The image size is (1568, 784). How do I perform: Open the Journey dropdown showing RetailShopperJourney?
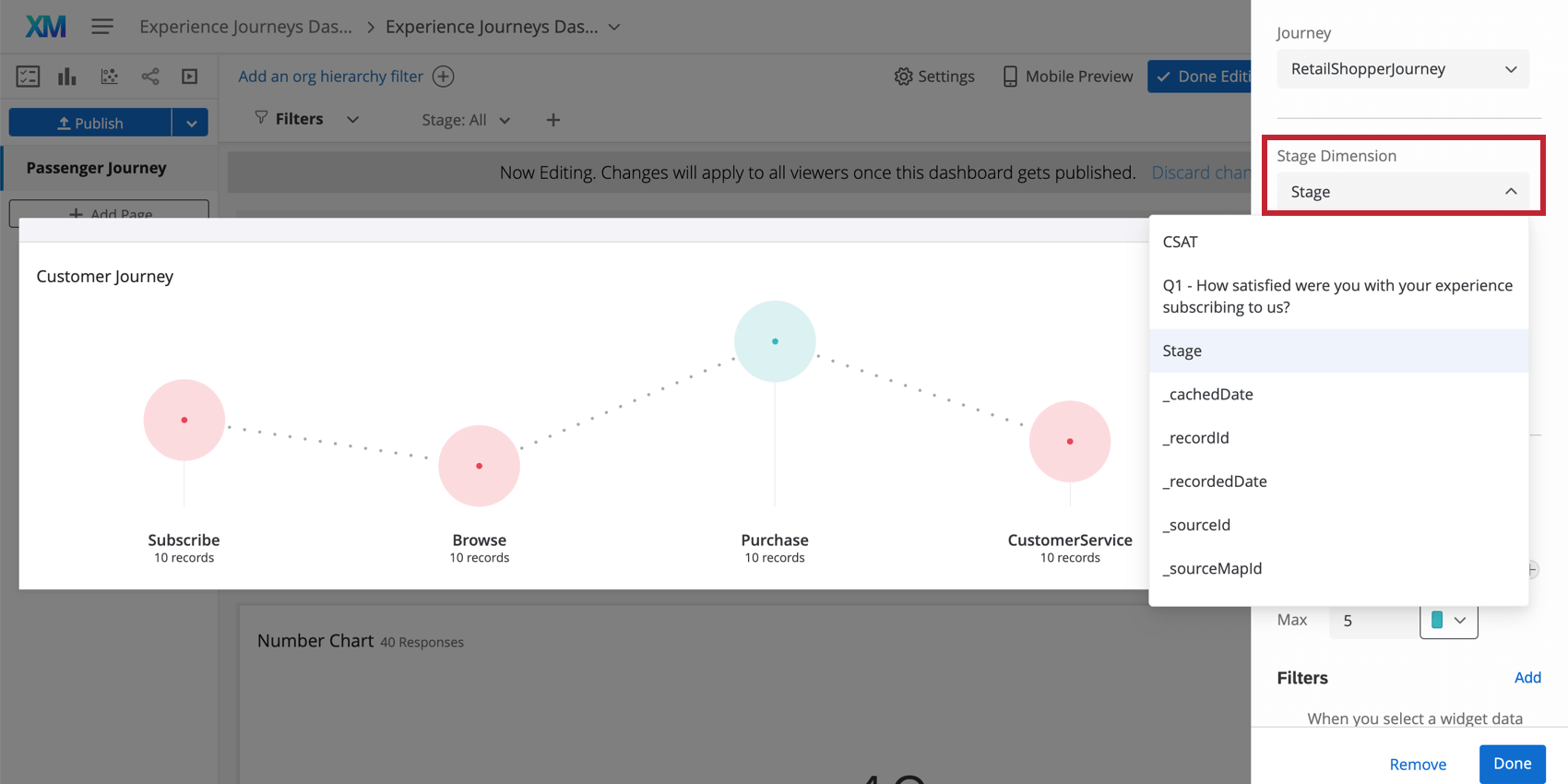coord(1402,69)
